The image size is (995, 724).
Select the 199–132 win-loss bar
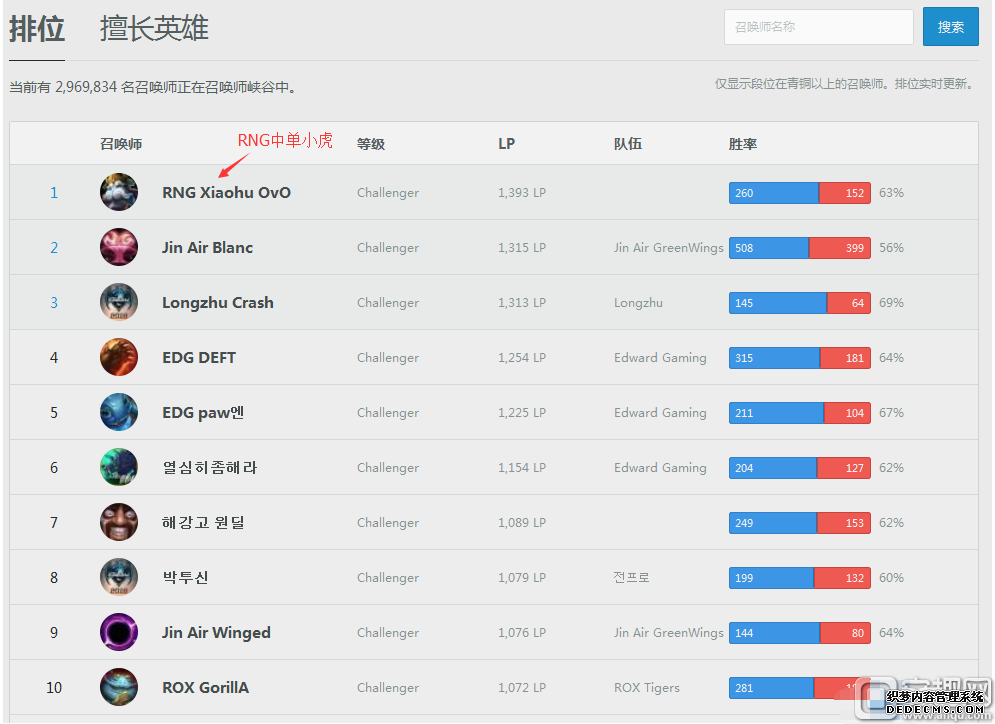800,577
